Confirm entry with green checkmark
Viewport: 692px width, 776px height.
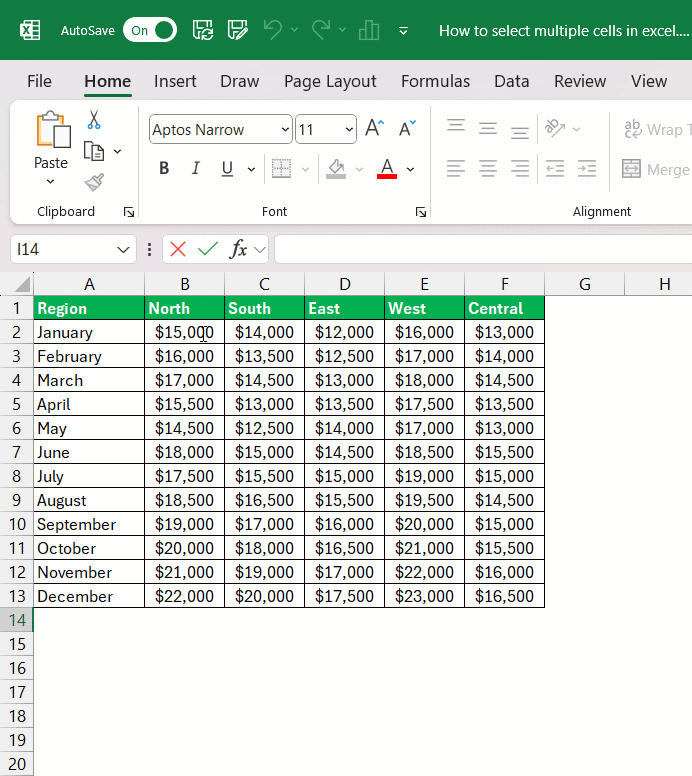click(x=208, y=249)
